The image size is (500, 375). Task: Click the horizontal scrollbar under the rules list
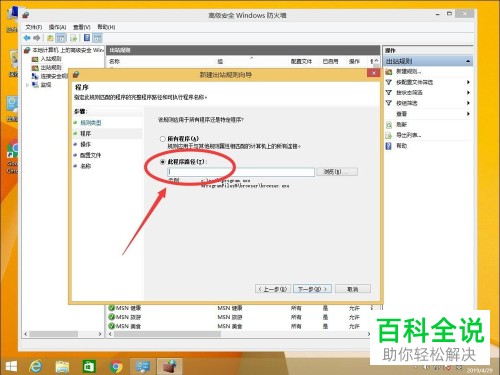click(x=167, y=334)
